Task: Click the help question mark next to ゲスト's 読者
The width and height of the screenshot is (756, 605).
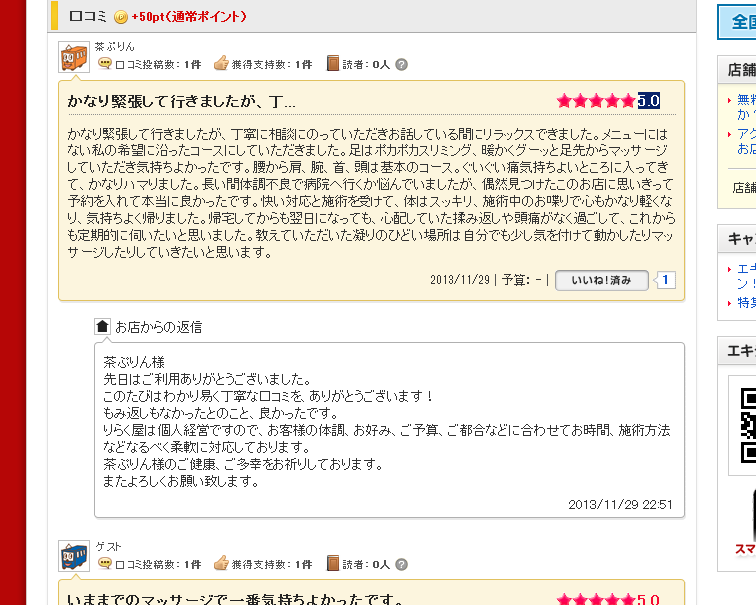Action: (401, 565)
